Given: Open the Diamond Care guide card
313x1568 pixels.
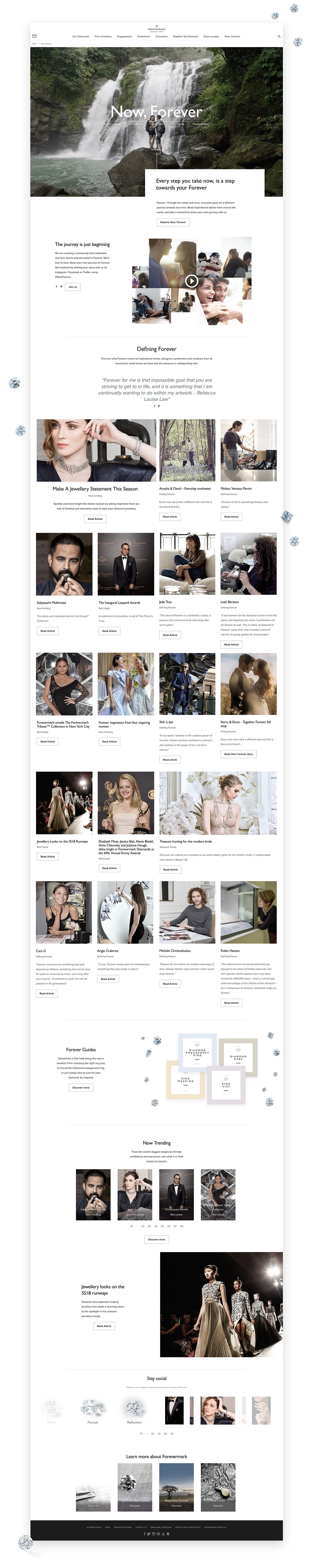Looking at the screenshot, I should [238, 1058].
